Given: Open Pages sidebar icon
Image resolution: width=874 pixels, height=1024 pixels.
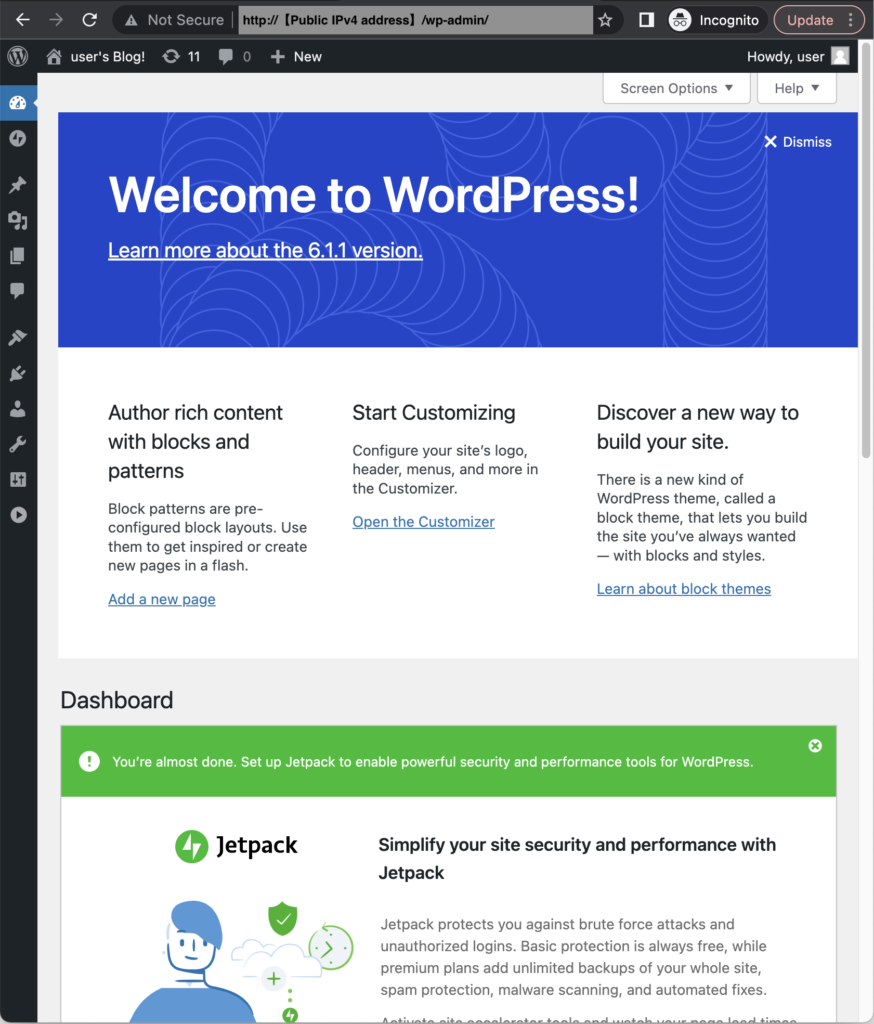Looking at the screenshot, I should pyautogui.click(x=18, y=255).
